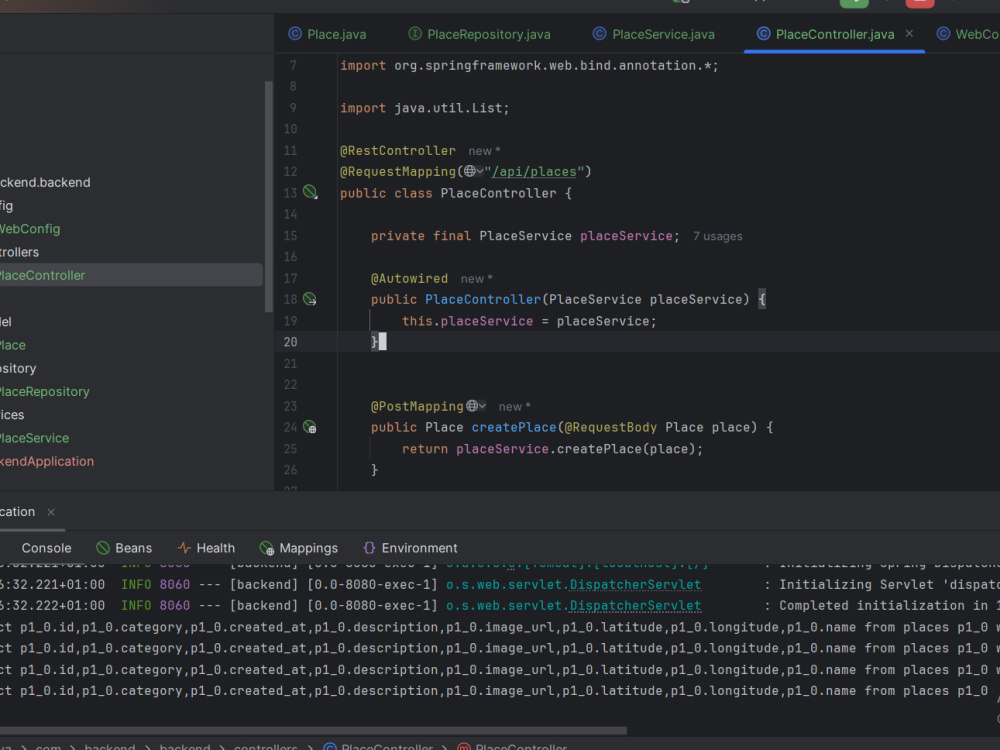Select PlaceRepository in the project tree

(45, 392)
